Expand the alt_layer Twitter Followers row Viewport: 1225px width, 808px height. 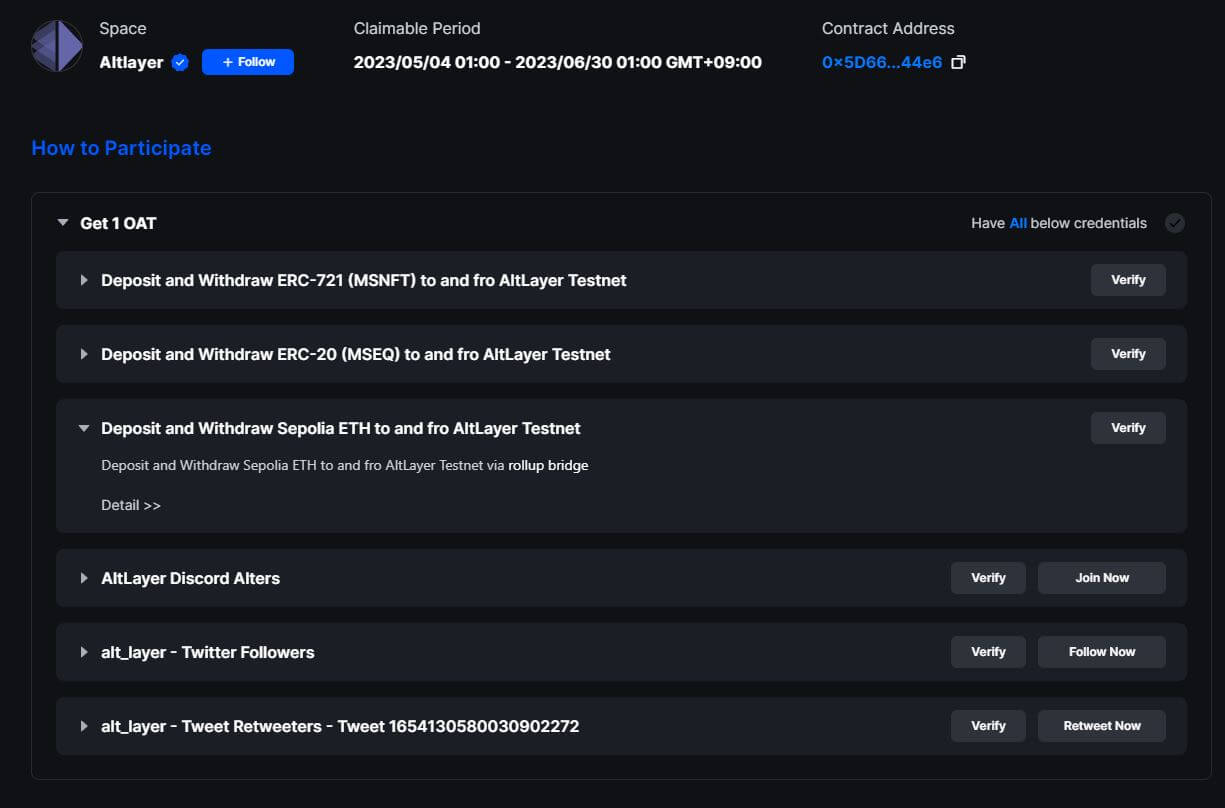(x=85, y=652)
